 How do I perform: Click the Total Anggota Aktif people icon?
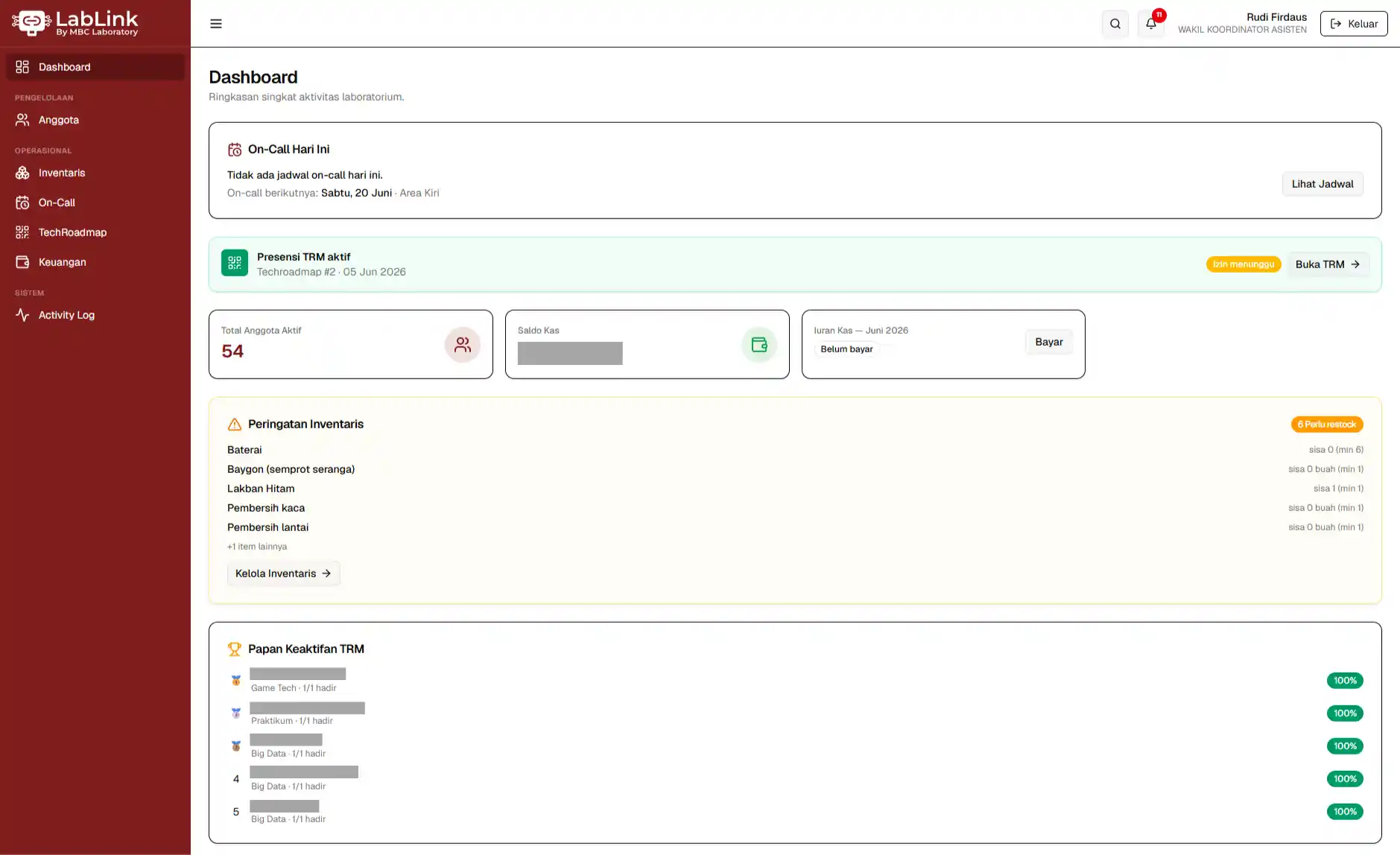point(463,345)
